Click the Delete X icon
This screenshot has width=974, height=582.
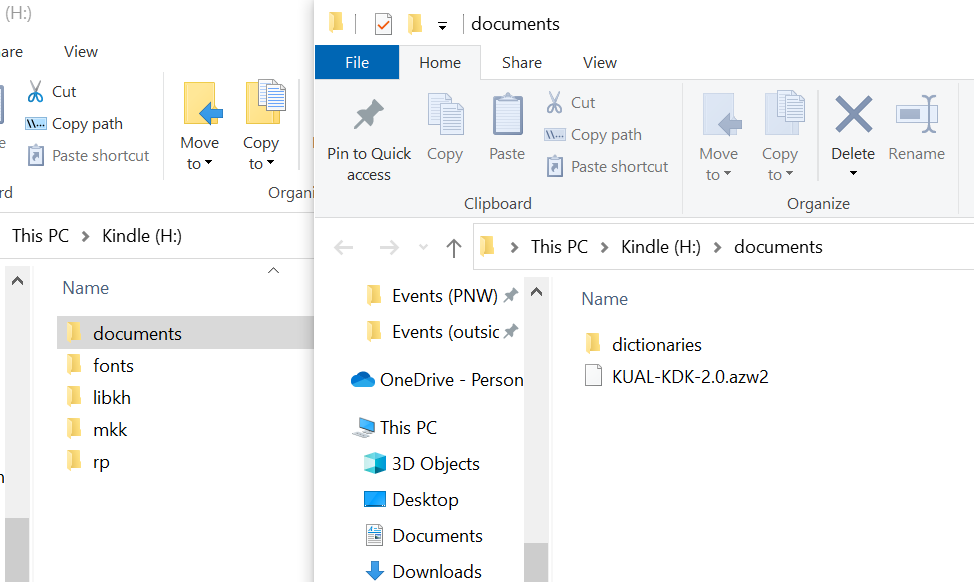tap(853, 115)
